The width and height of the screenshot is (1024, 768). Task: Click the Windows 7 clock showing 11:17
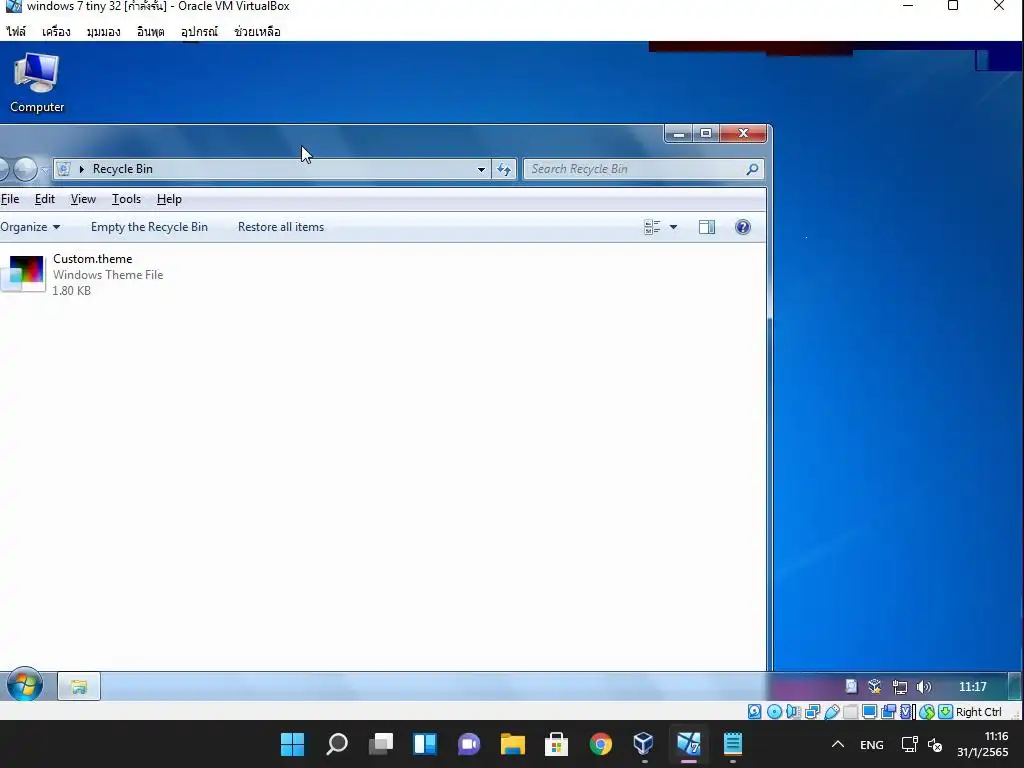coord(972,686)
